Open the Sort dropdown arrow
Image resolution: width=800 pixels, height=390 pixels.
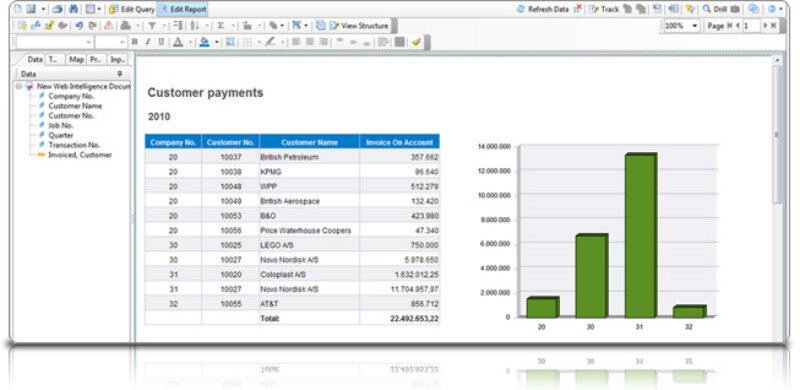pos(207,26)
